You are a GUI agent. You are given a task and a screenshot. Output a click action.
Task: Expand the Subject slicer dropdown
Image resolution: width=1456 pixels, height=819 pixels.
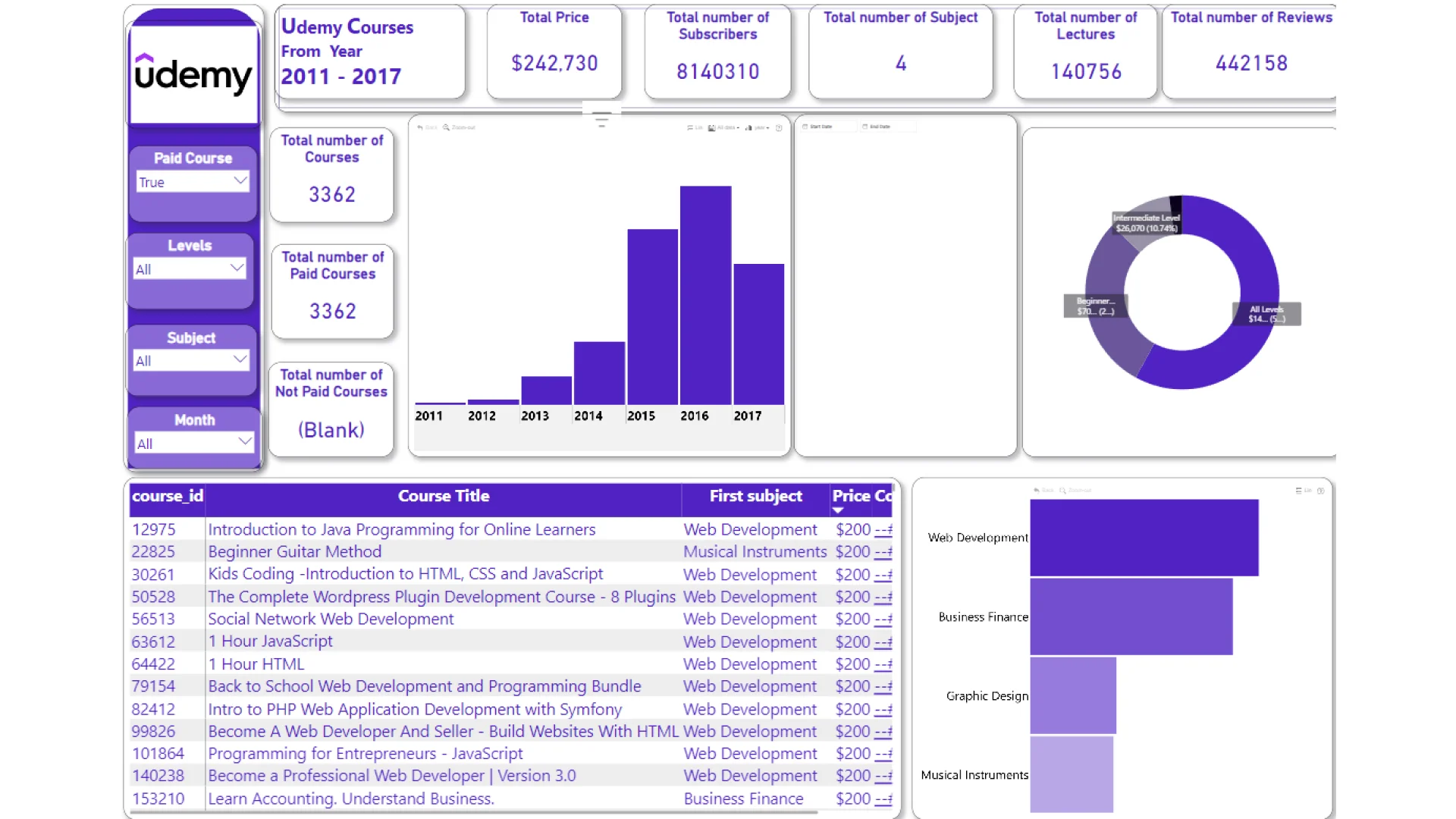pos(191,360)
